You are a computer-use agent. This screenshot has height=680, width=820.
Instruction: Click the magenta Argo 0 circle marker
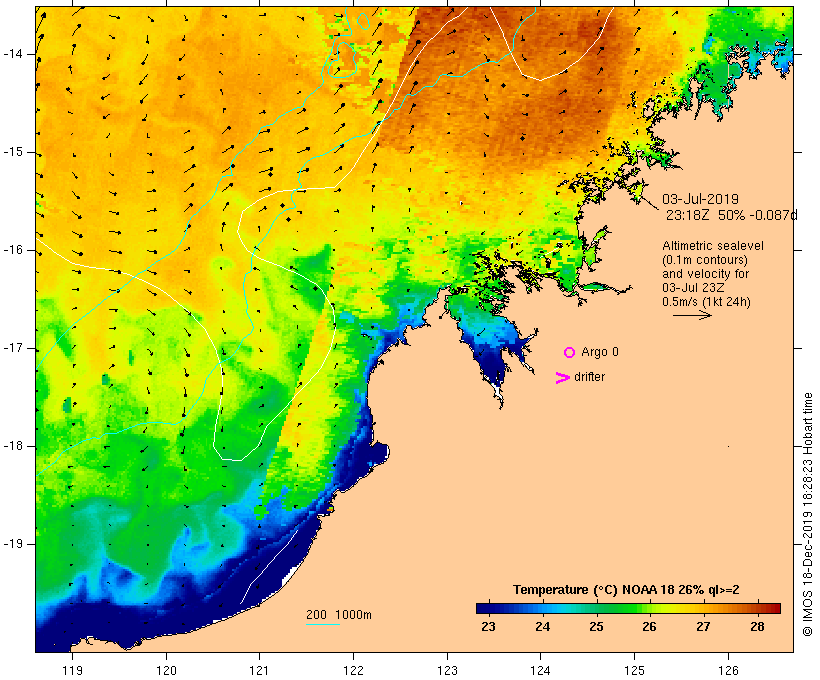570,353
